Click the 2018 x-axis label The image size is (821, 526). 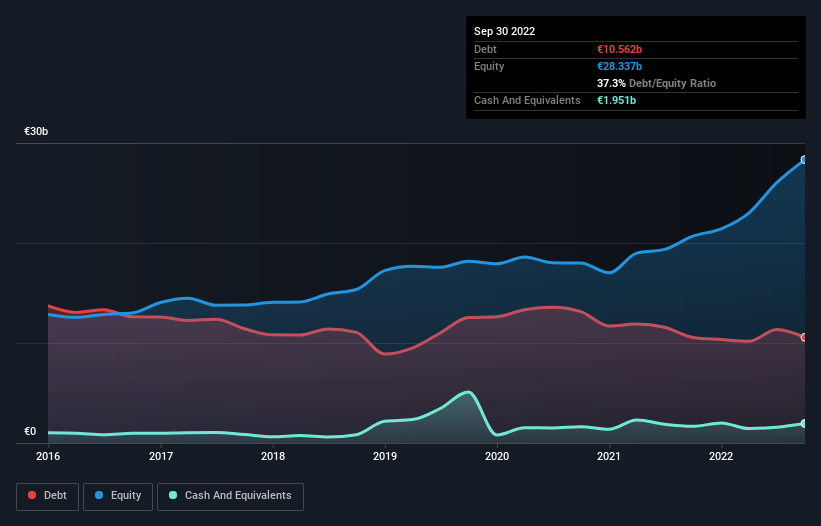pyautogui.click(x=273, y=456)
